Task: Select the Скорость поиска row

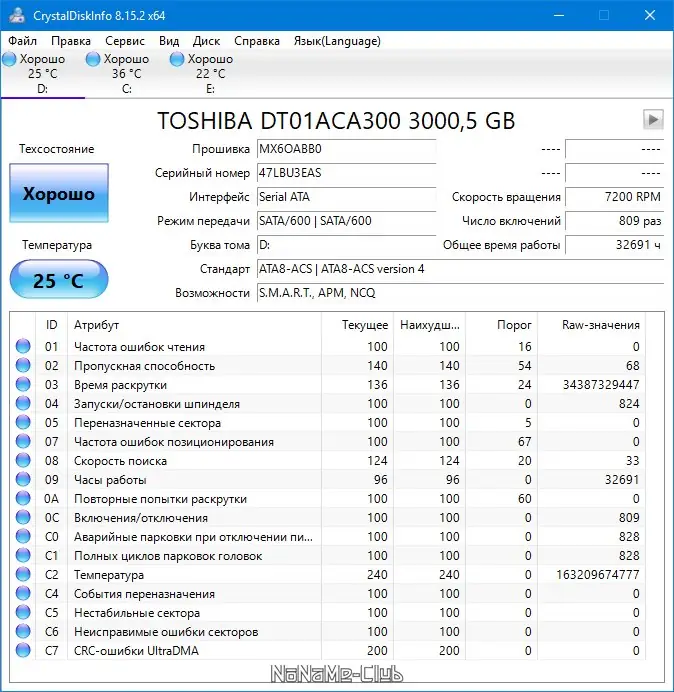Action: coord(328,460)
